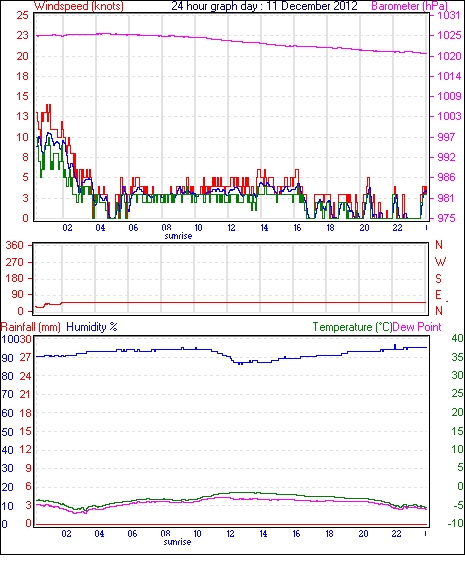The height and width of the screenshot is (563, 465).
Task: Click the E compass label on direction graph
Action: 438,295
